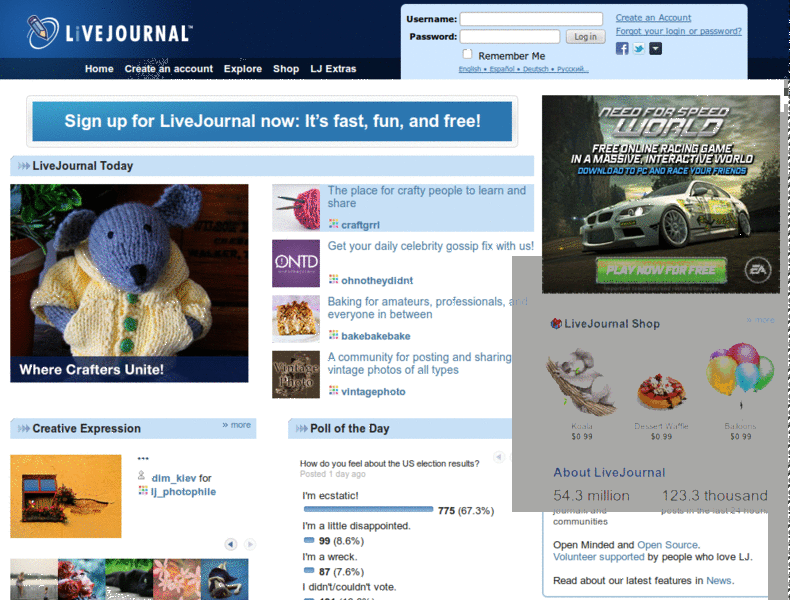Click the I'm a wreck result bar
800x600 pixels.
pos(309,570)
